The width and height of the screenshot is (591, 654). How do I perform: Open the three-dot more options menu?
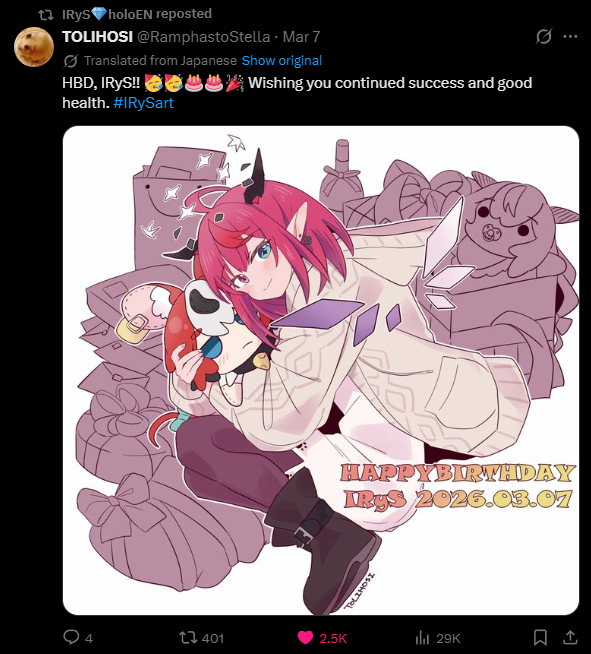pyautogui.click(x=570, y=37)
